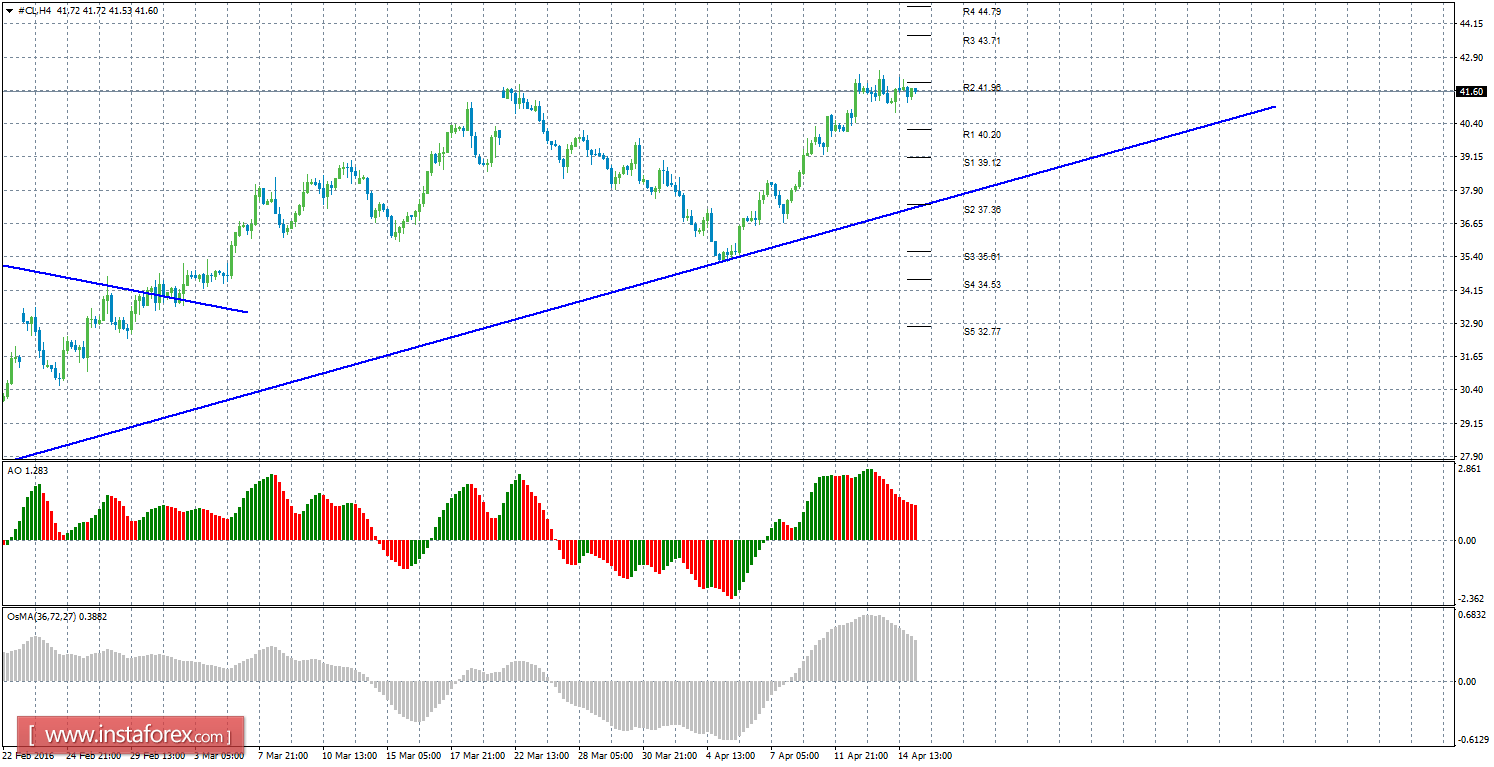Click the 2.861 AO scale value
The width and height of the screenshot is (1494, 767).
[1470, 468]
